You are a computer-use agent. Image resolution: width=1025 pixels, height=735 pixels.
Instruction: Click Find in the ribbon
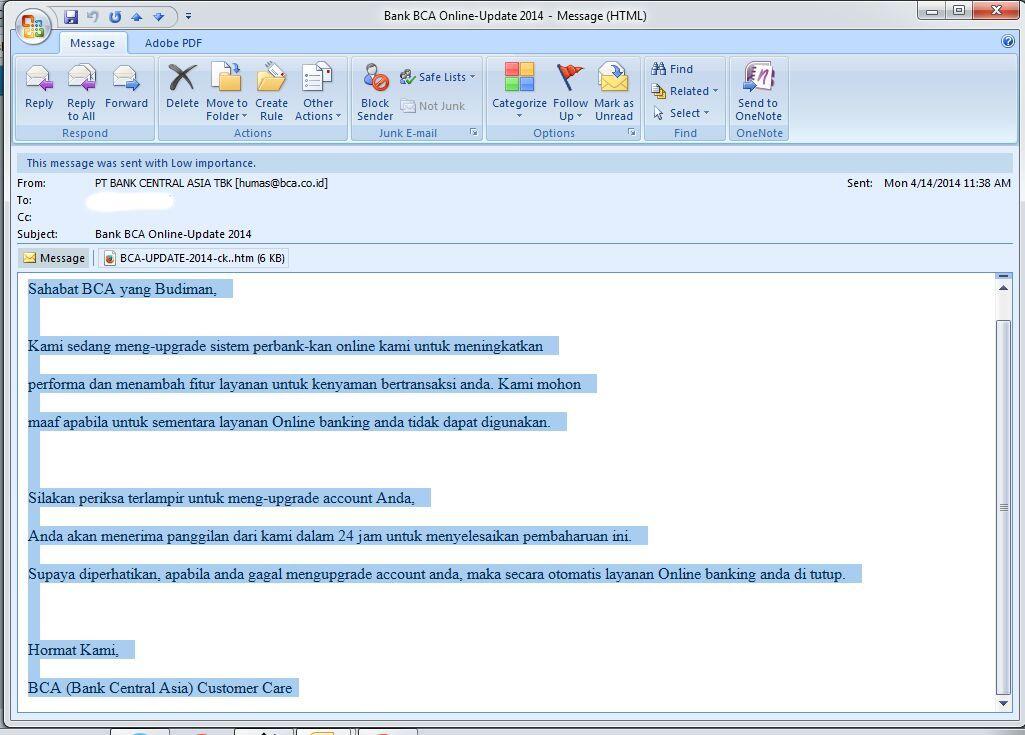coord(672,69)
